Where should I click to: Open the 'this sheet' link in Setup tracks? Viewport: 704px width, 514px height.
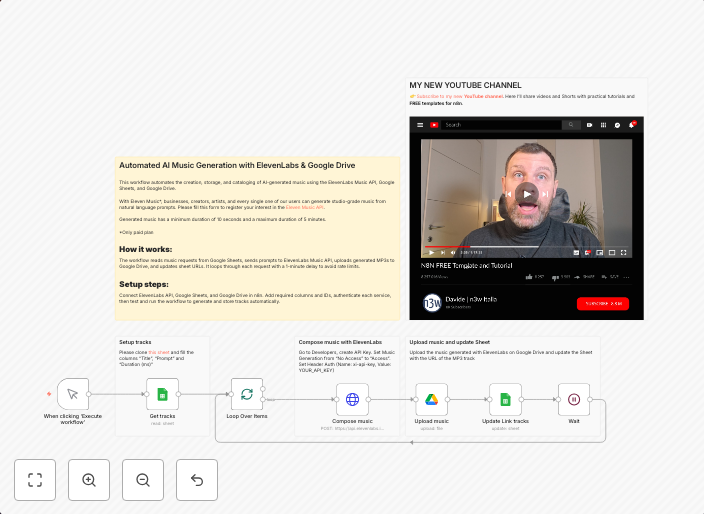[159, 352]
